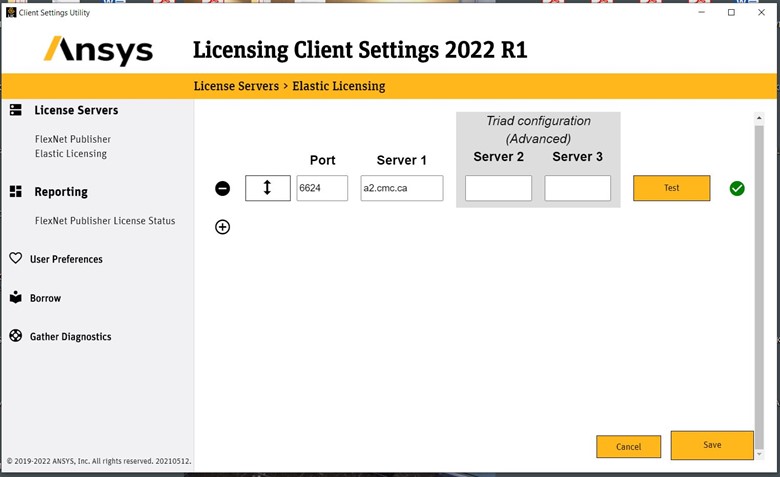Open Borrow section
The image size is (780, 477).
(45, 298)
